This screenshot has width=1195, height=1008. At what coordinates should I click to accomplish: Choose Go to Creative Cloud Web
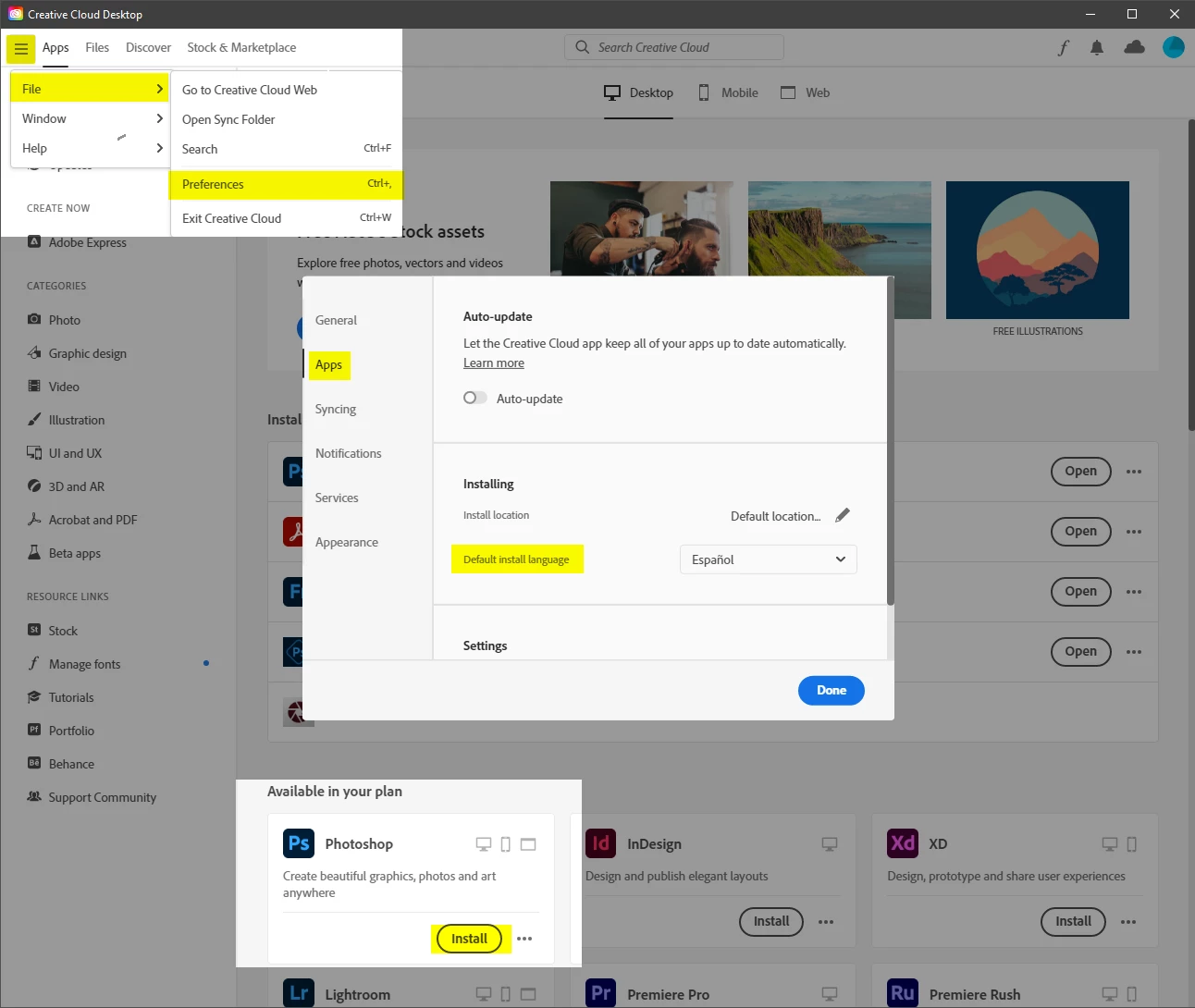point(286,90)
